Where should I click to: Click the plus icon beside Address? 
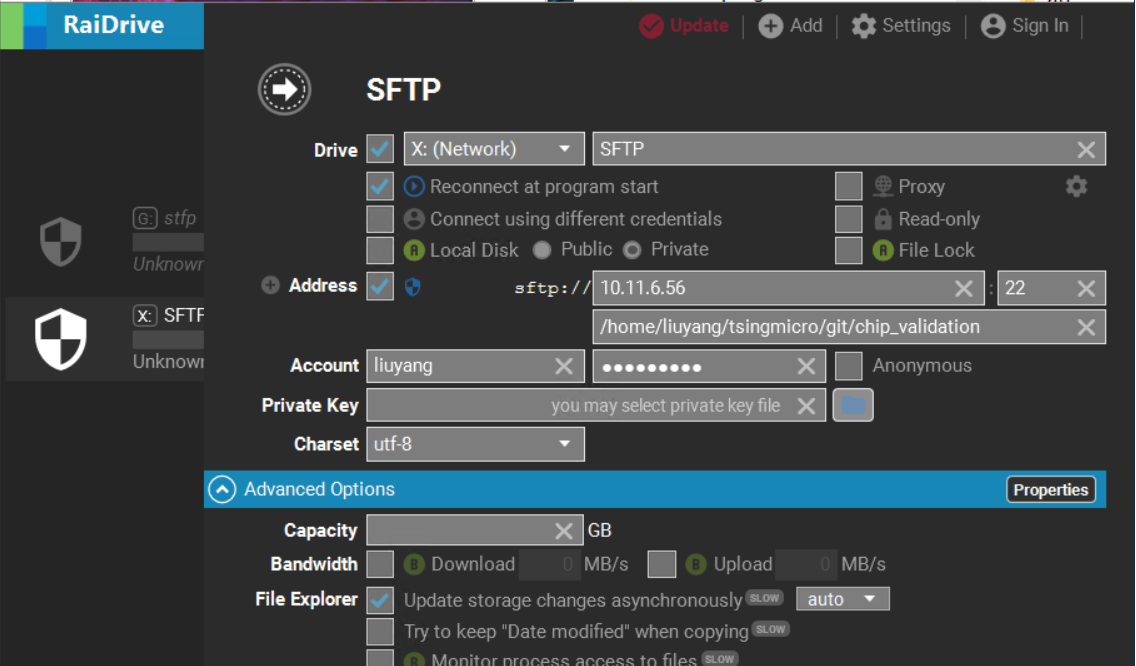coord(270,286)
